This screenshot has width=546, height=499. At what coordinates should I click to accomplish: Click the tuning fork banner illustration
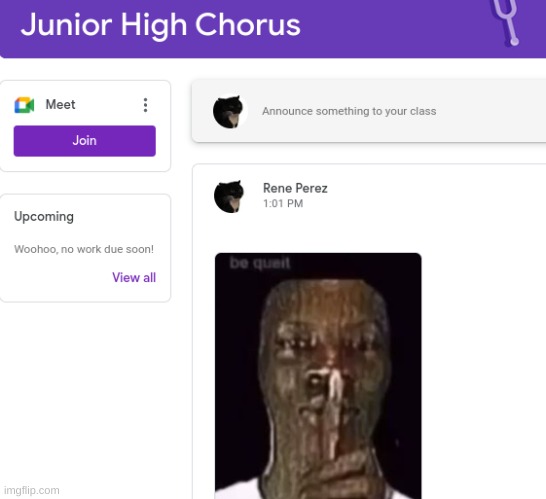[505, 23]
